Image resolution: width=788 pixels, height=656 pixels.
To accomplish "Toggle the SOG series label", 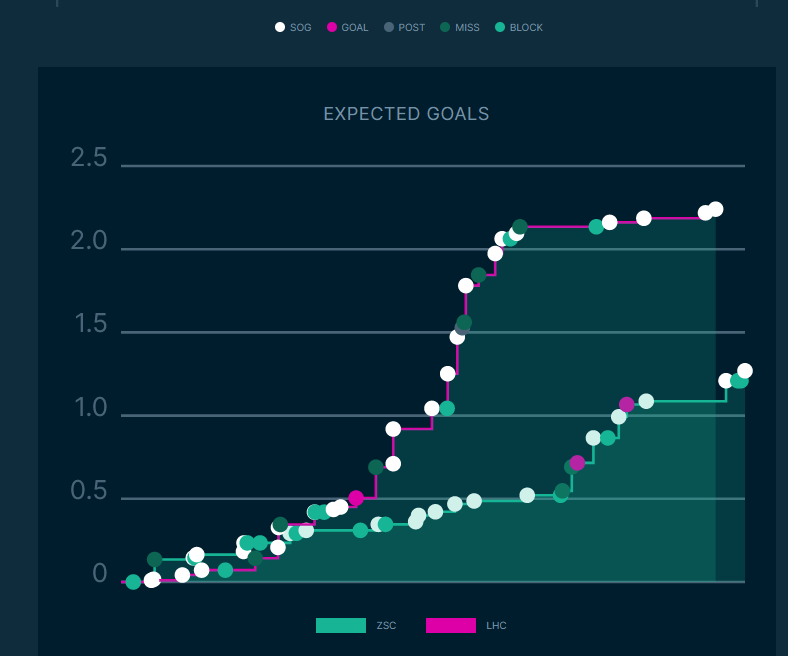I will click(301, 27).
